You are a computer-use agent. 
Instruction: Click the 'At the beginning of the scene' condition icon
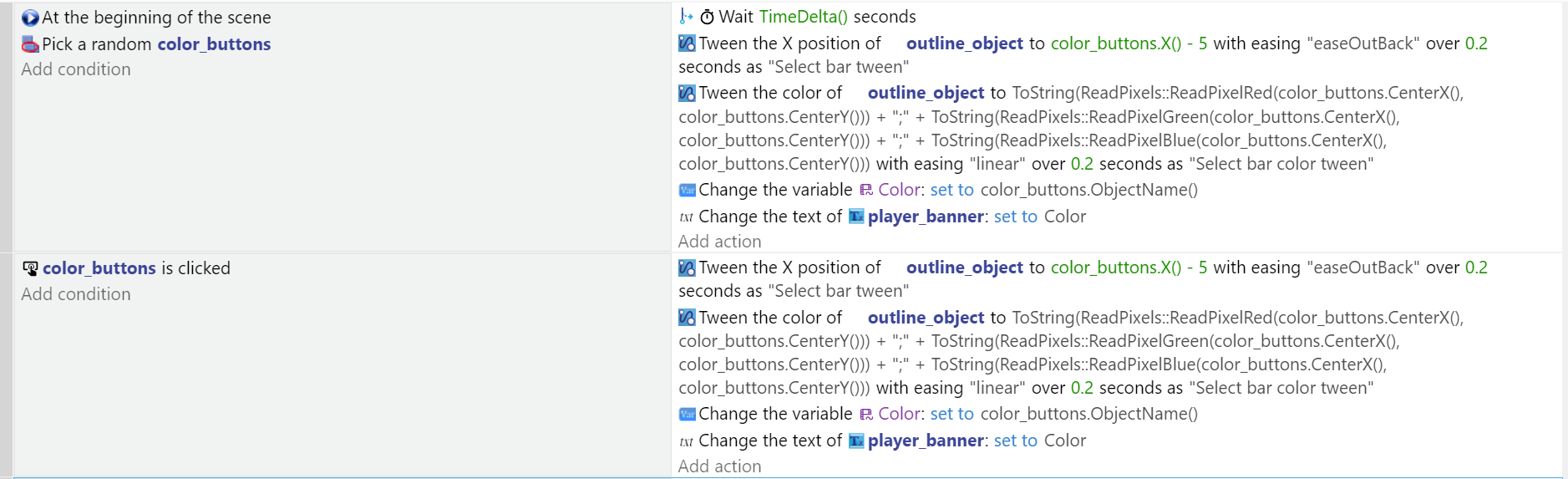tap(30, 18)
